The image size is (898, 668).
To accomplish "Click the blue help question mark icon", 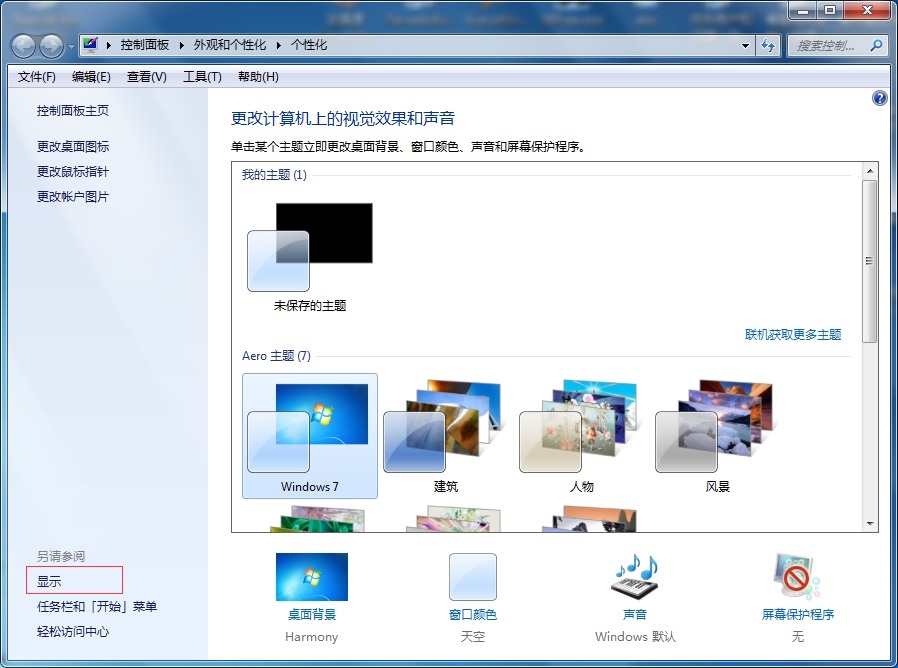I will [879, 98].
